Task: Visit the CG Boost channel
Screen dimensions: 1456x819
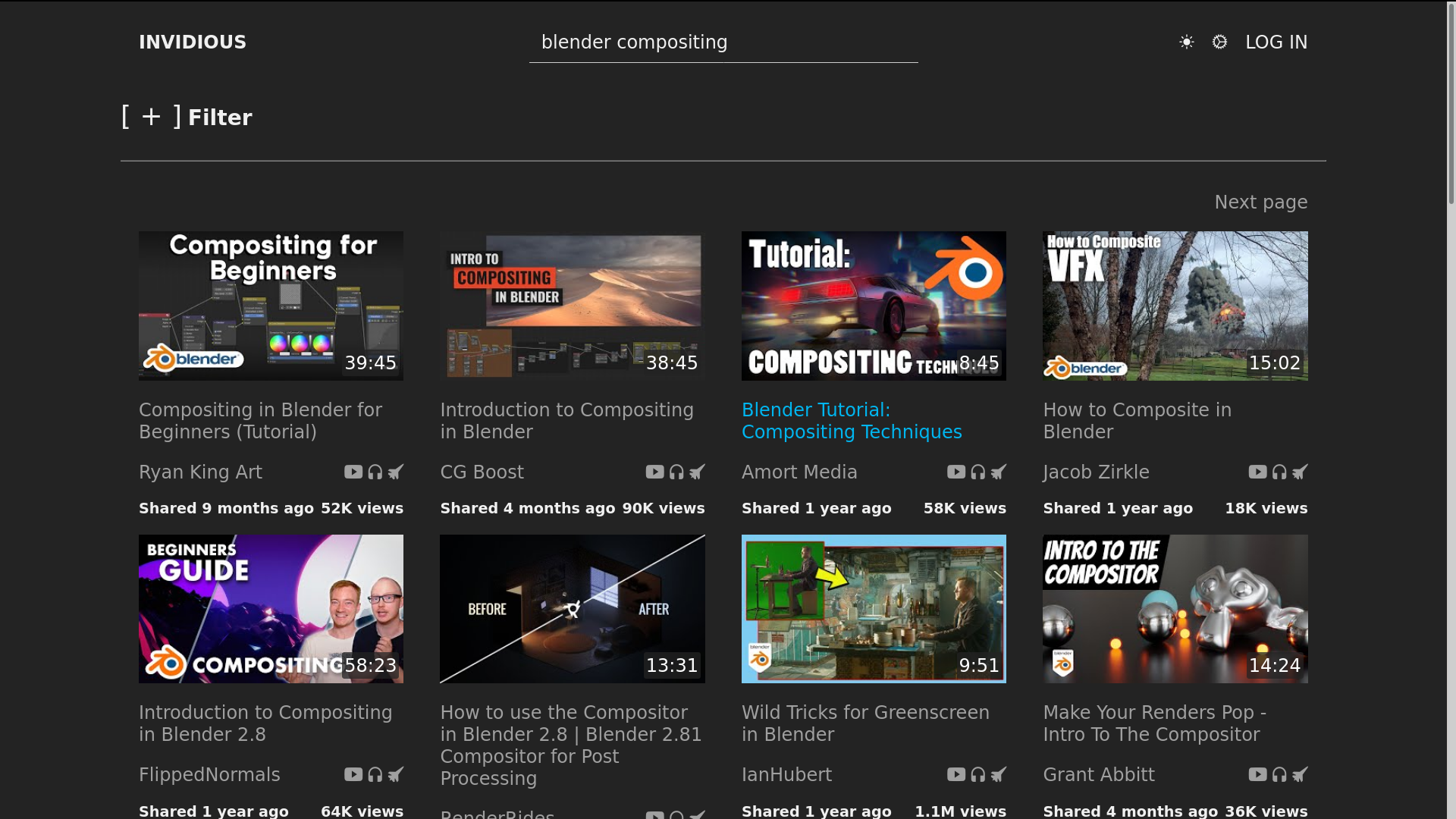Action: (482, 472)
